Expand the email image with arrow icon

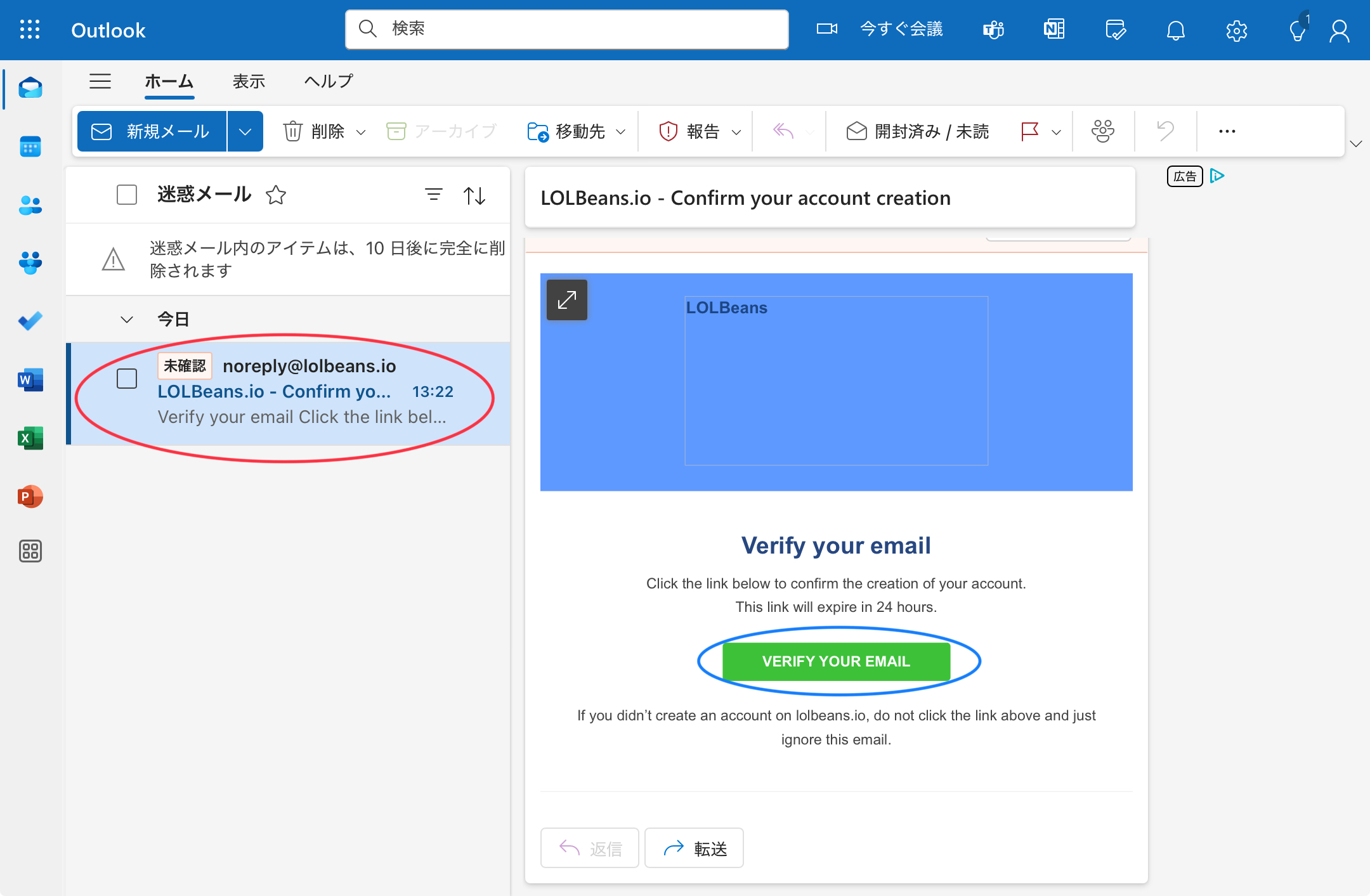[x=567, y=300]
